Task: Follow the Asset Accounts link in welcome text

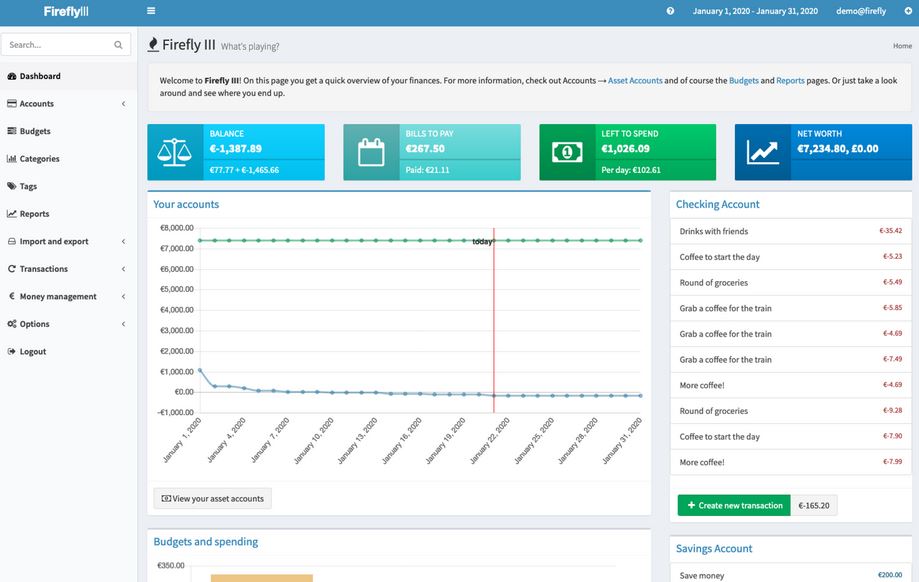Action: pos(635,81)
